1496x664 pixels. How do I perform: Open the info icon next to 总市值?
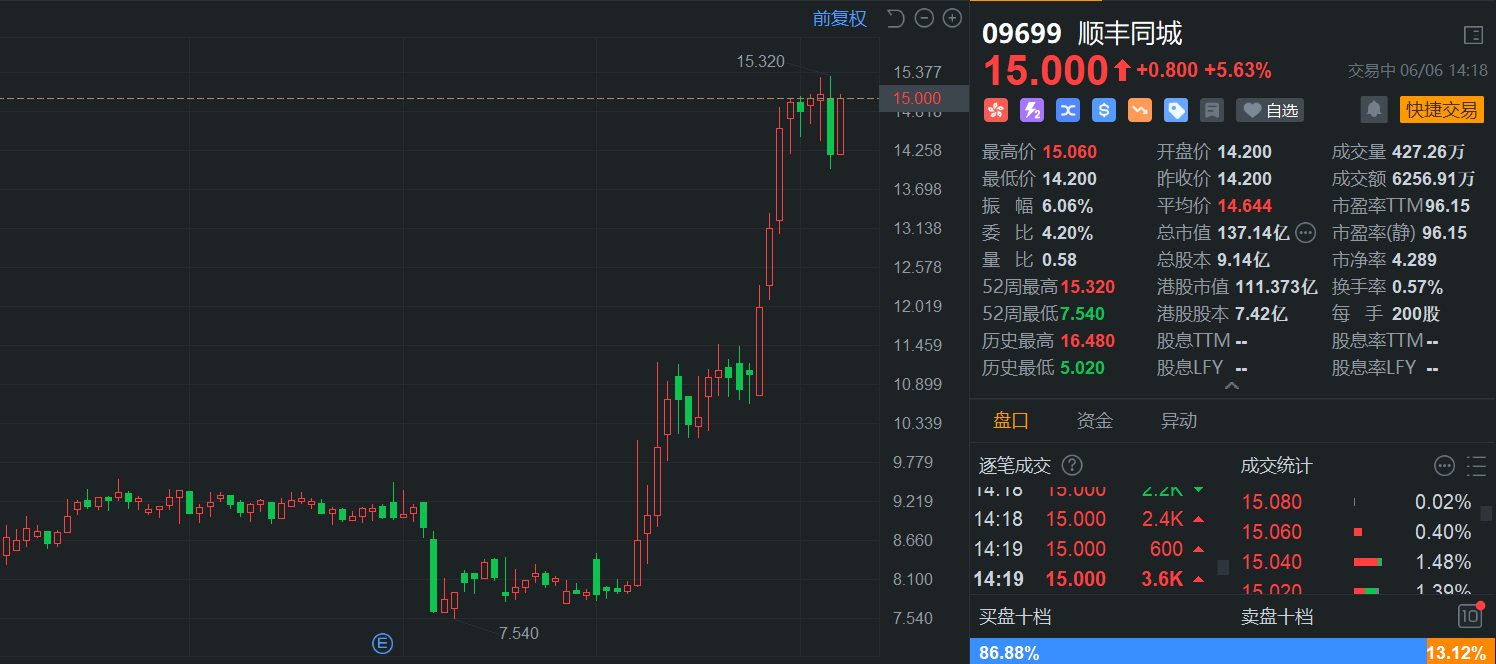tap(1306, 233)
